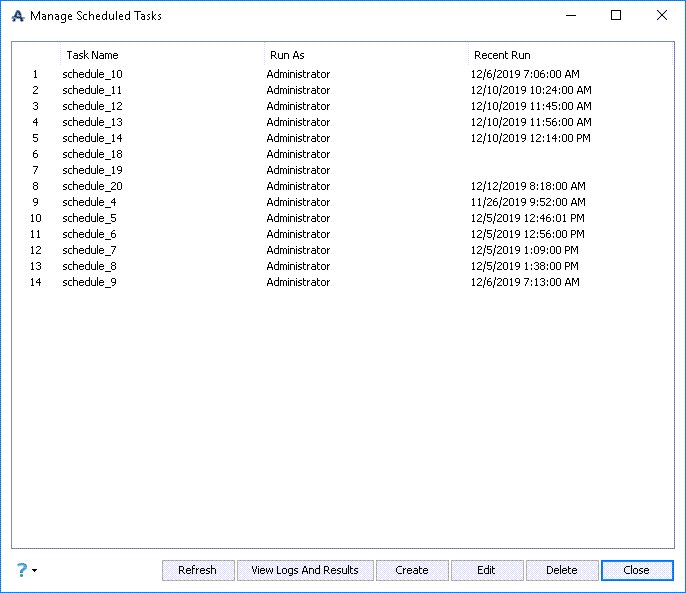Click the Delete button

(x=562, y=570)
